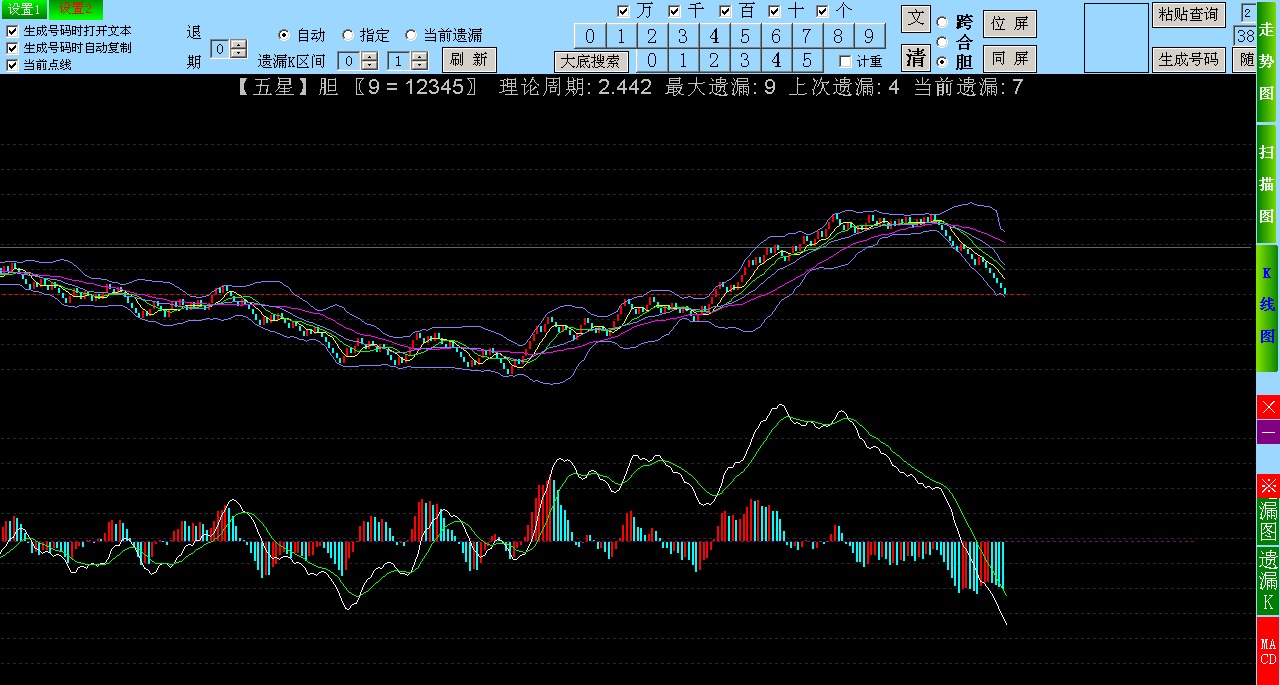Click the 大底搜索 button
Viewport: 1280px width, 685px height.
591,61
